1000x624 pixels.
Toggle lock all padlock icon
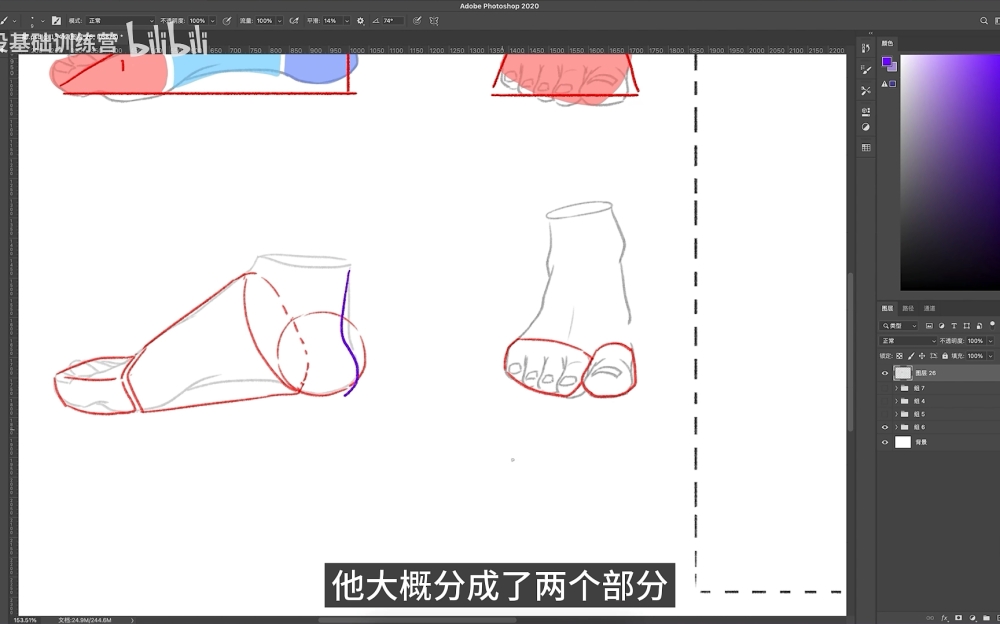(x=945, y=356)
